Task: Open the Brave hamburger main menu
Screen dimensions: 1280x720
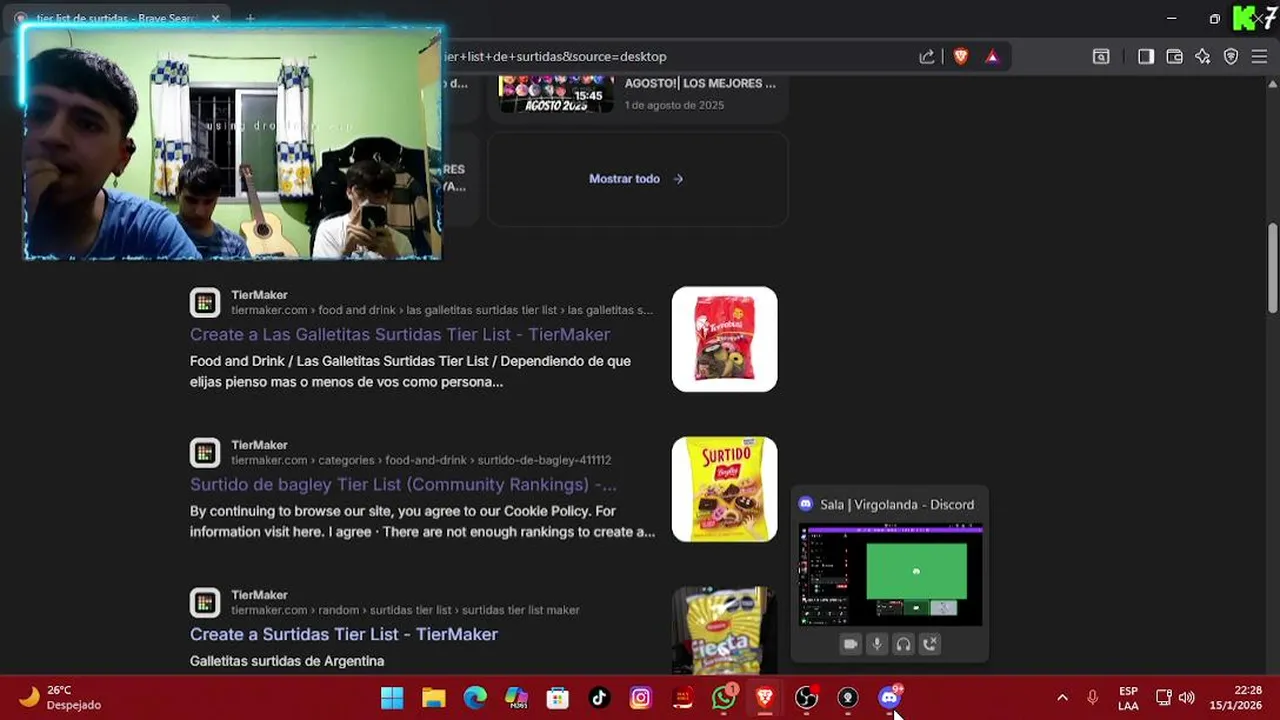Action: pos(1259,57)
